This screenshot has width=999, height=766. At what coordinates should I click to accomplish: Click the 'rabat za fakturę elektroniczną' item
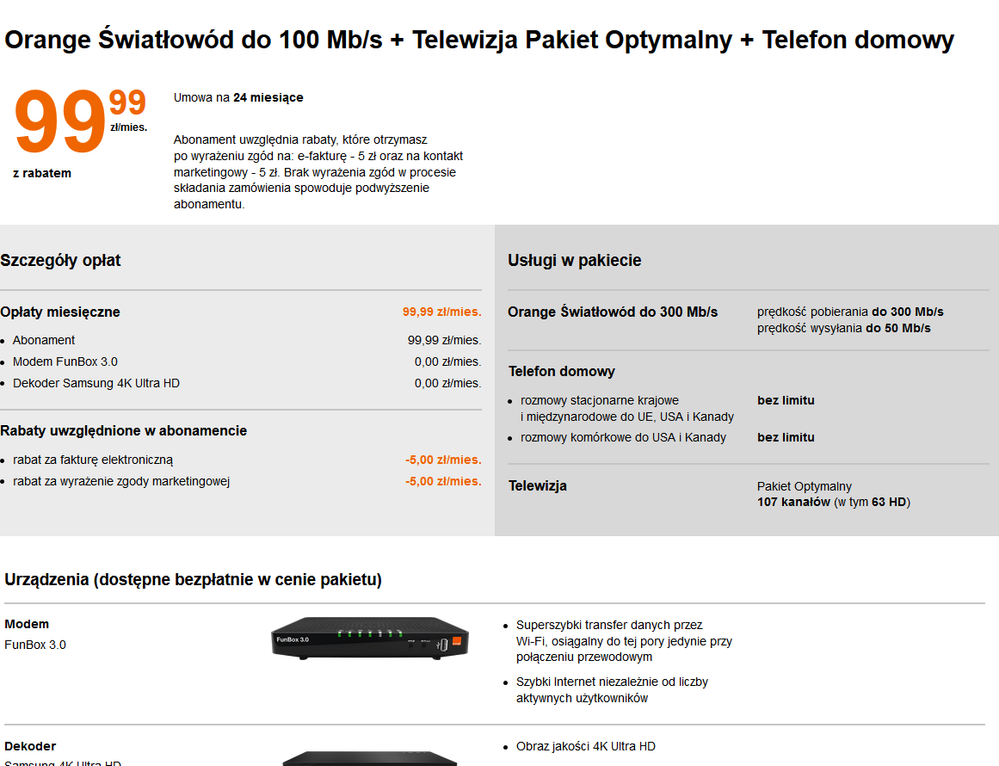click(93, 460)
